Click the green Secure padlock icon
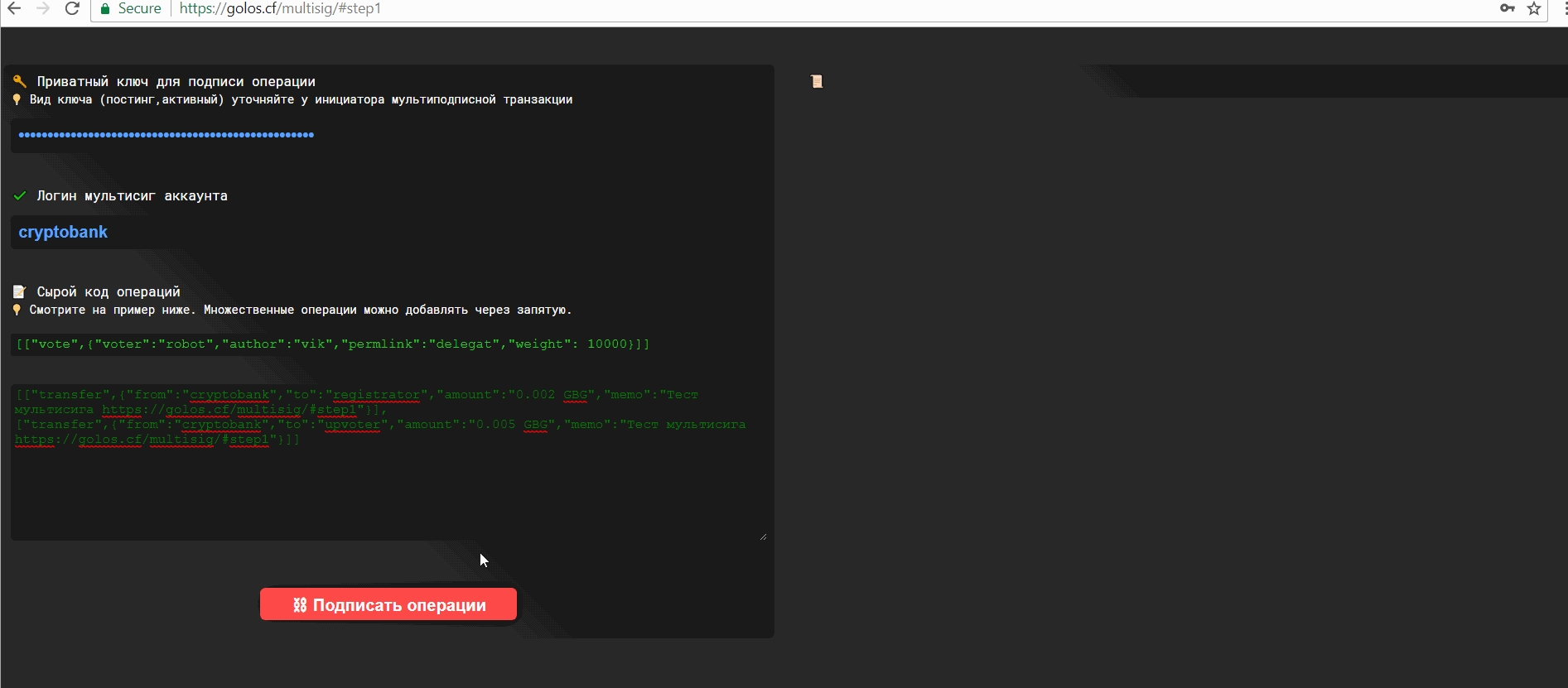Viewport: 1568px width, 688px height. (x=105, y=9)
